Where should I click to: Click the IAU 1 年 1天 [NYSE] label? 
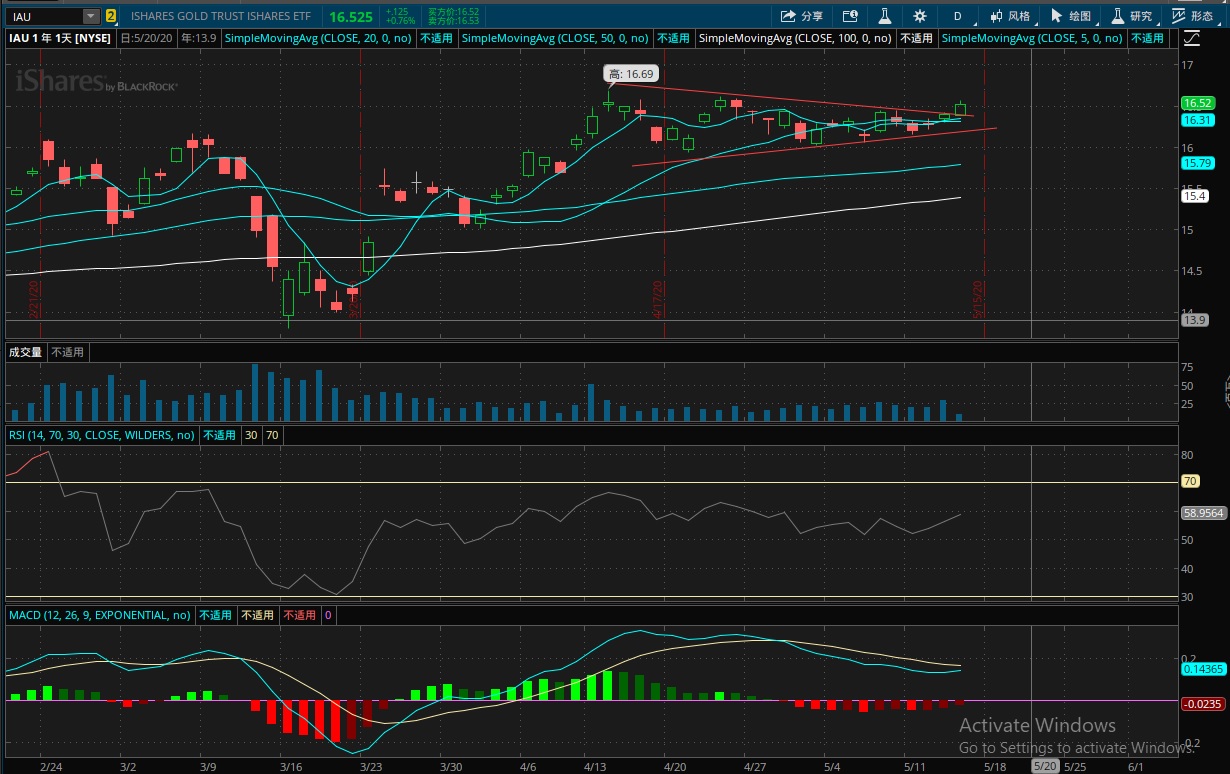(x=60, y=38)
